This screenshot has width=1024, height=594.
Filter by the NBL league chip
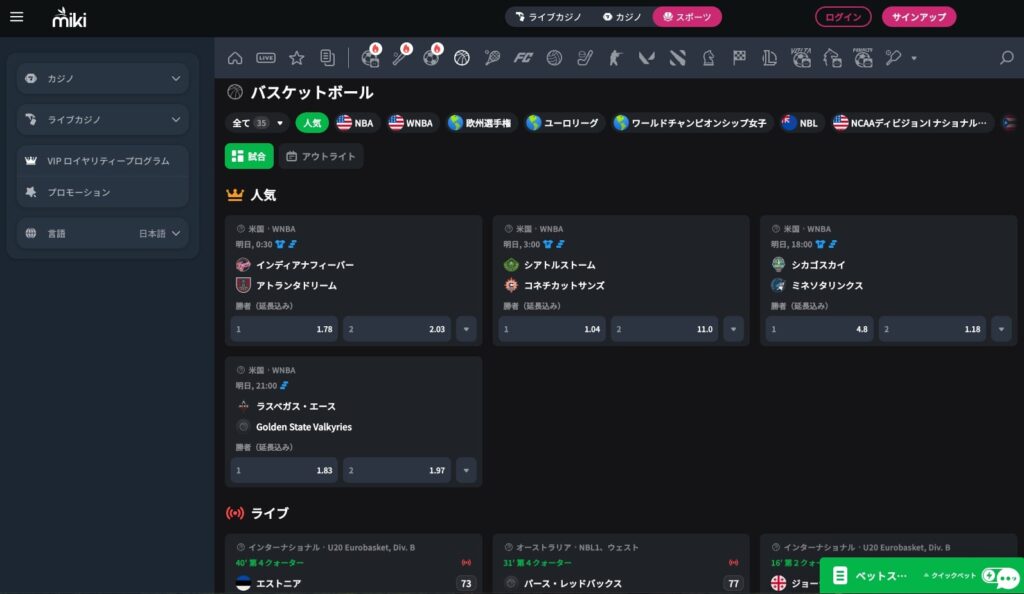800,123
